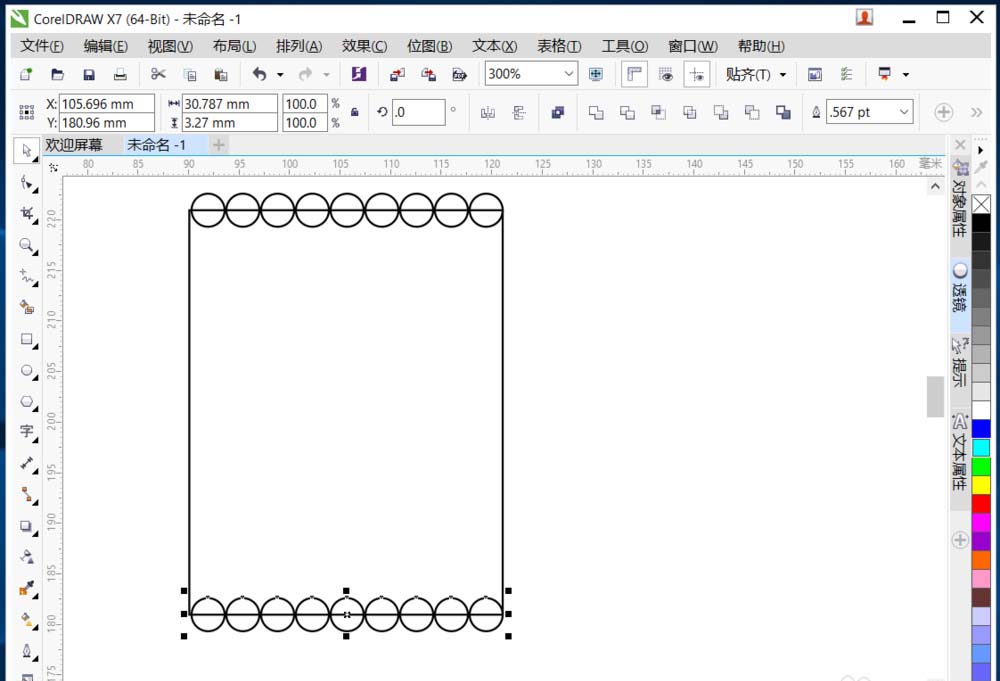
Task: Toggle full-screen preview on the standard bar
Action: (596, 74)
